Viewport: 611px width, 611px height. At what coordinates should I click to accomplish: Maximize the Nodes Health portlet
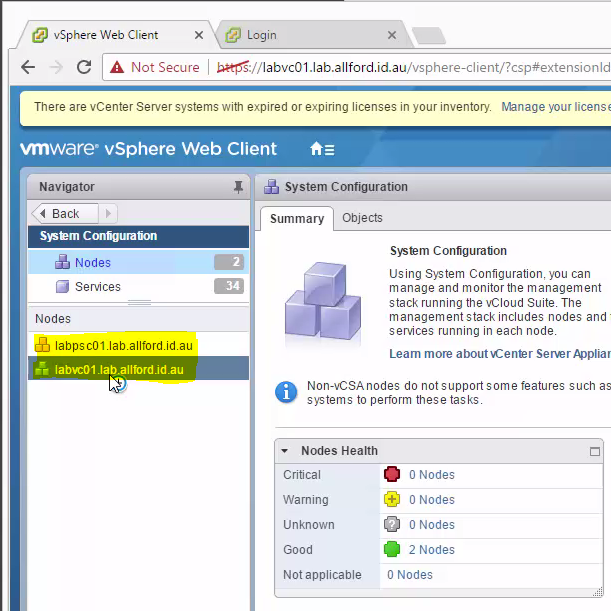pyautogui.click(x=595, y=451)
